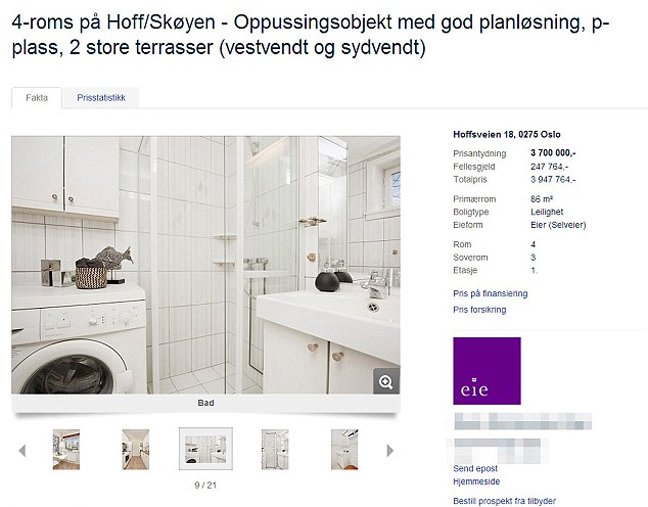Select the fourth shower thumbnail
This screenshot has height=507, width=648.
point(275,449)
